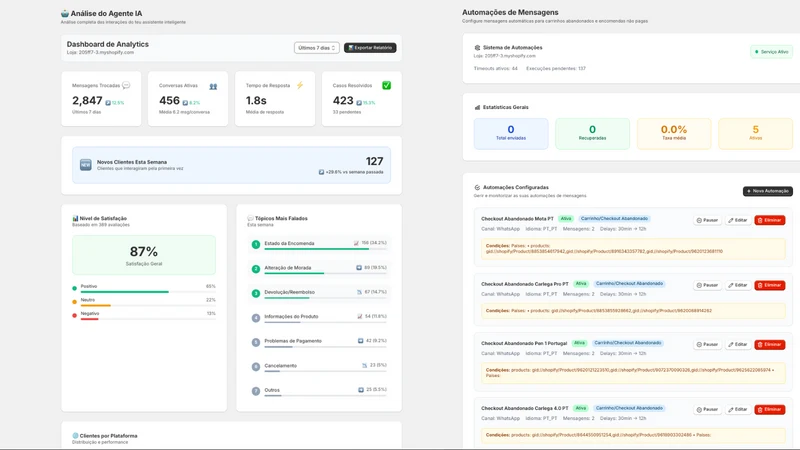Click the Total enviadas statistic card

511,134
